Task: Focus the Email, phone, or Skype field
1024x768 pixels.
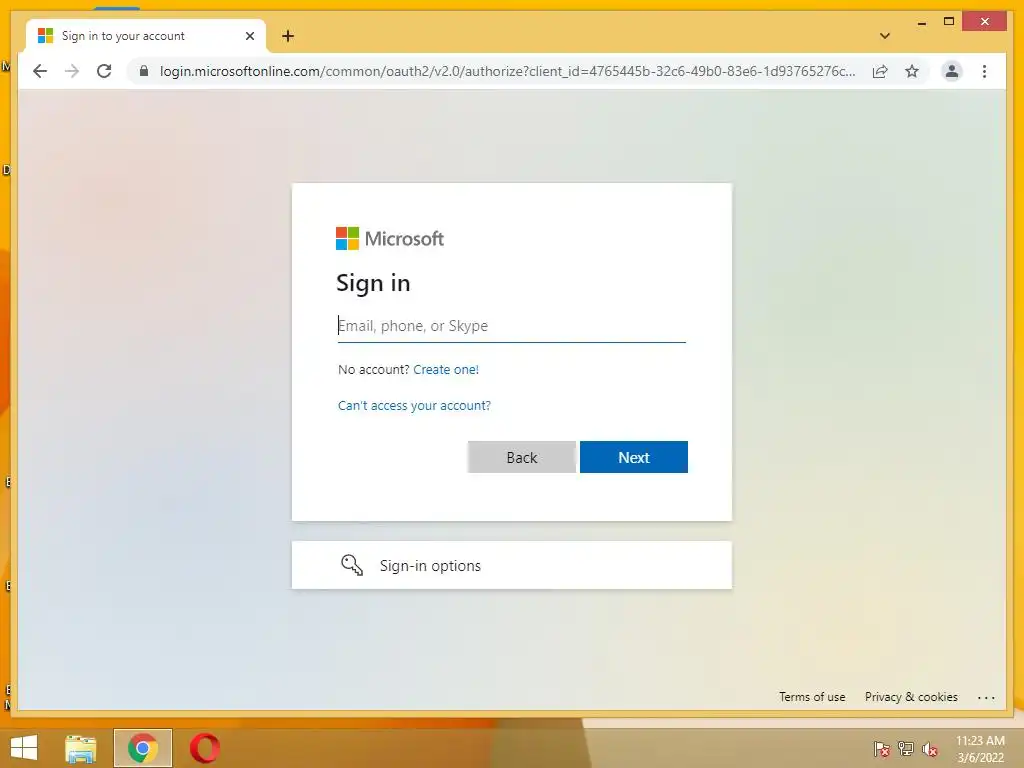Action: coord(511,326)
